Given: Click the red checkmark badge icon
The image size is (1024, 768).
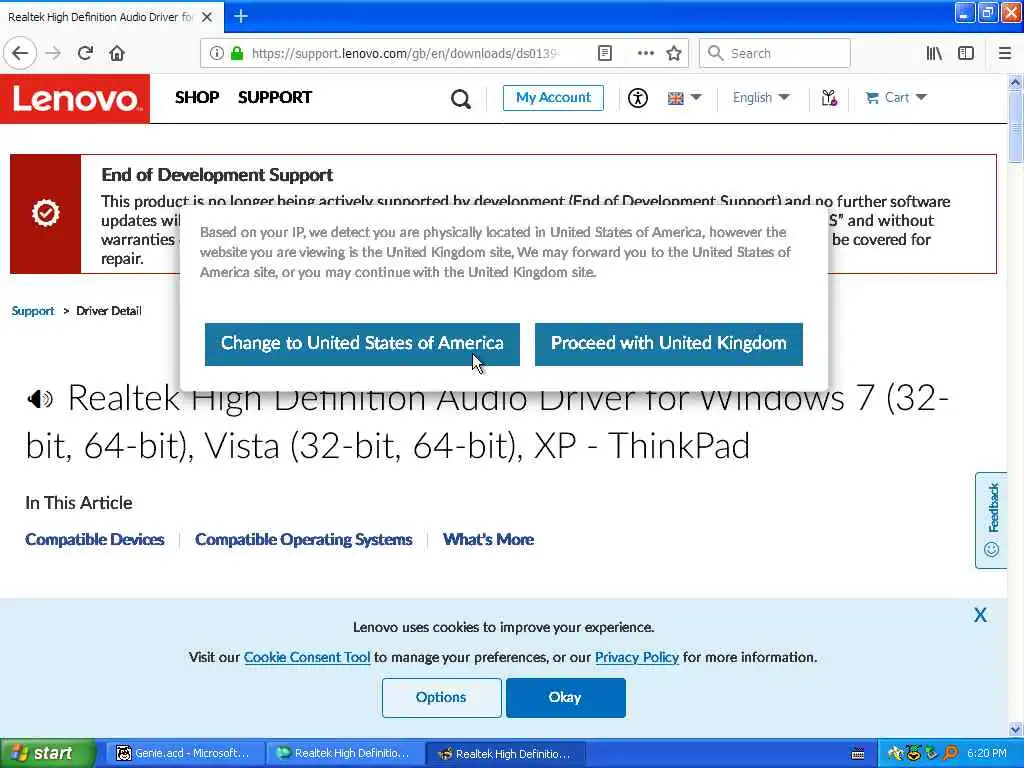Looking at the screenshot, I should click(x=46, y=214).
